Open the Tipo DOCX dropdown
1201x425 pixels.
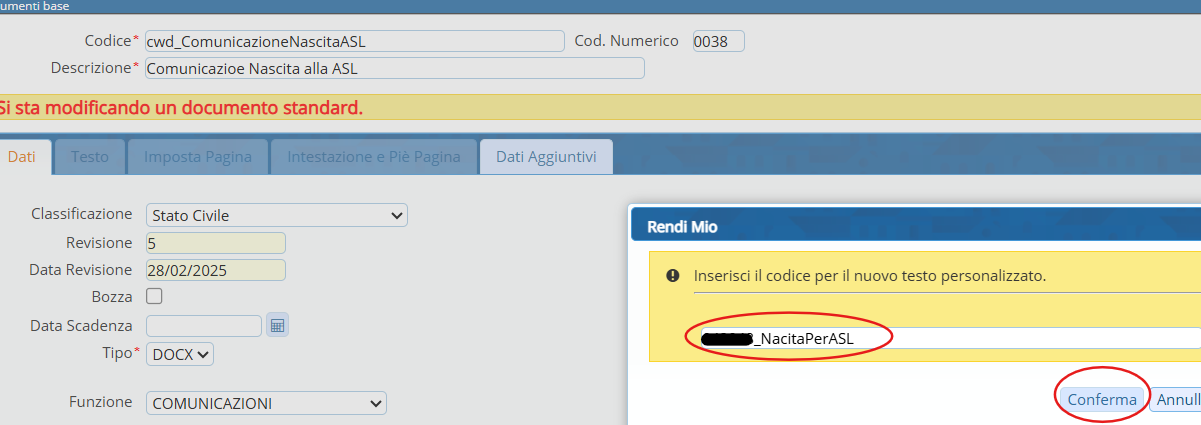(x=180, y=353)
